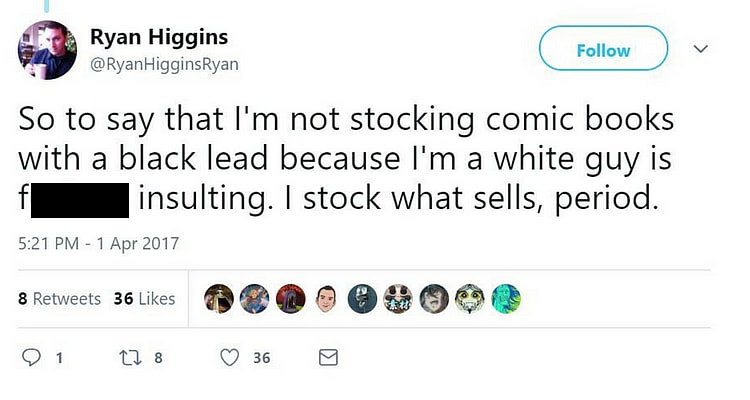Click the teal-green avatar at row end

[x=506, y=298]
